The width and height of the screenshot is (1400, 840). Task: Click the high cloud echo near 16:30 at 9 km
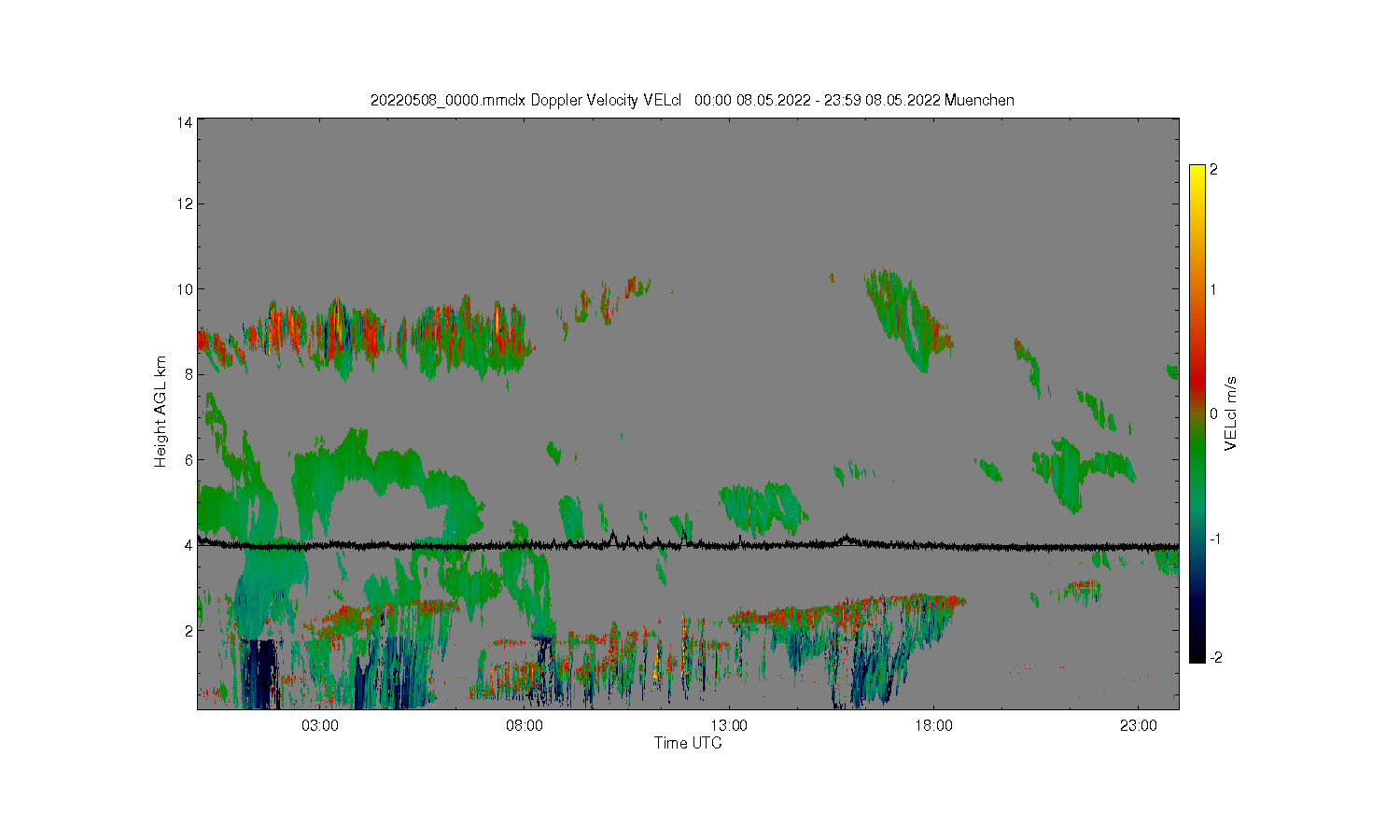pos(907,322)
